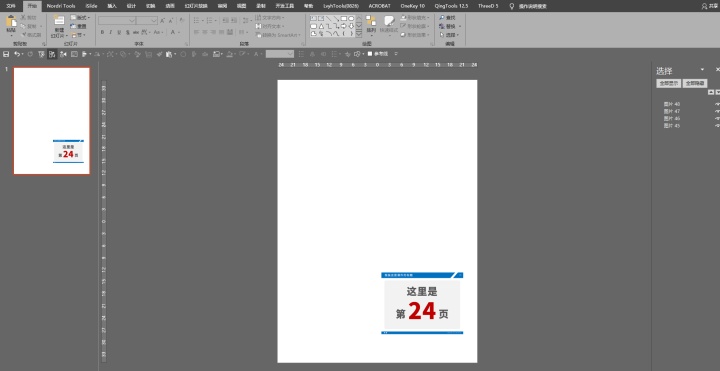Clear formatting with eraser A icon
The image size is (720, 371).
point(182,21)
